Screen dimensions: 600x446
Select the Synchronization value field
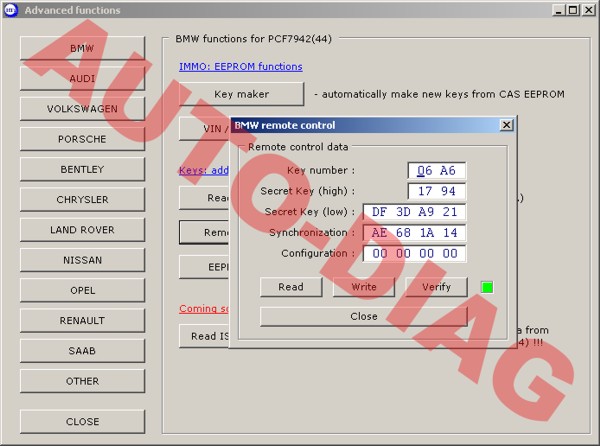(414, 232)
